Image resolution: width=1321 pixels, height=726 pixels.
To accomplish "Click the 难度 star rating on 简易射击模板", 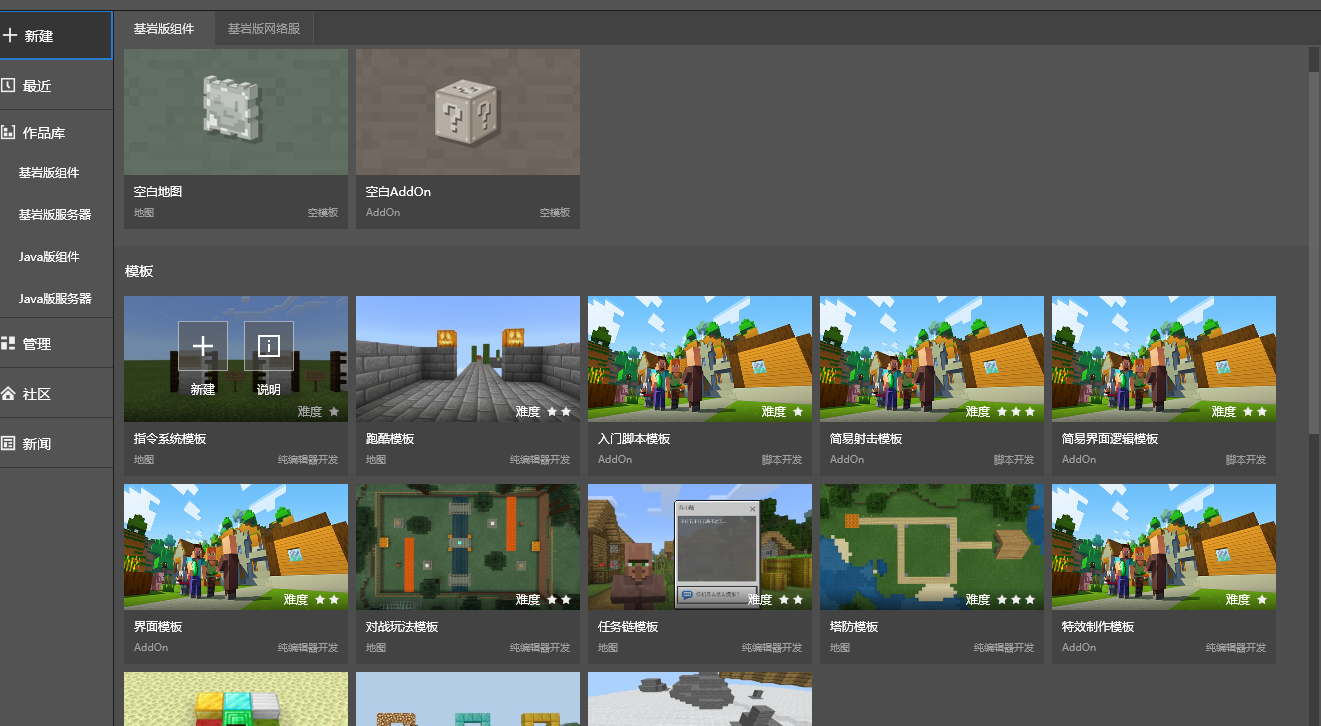I will pos(1000,412).
